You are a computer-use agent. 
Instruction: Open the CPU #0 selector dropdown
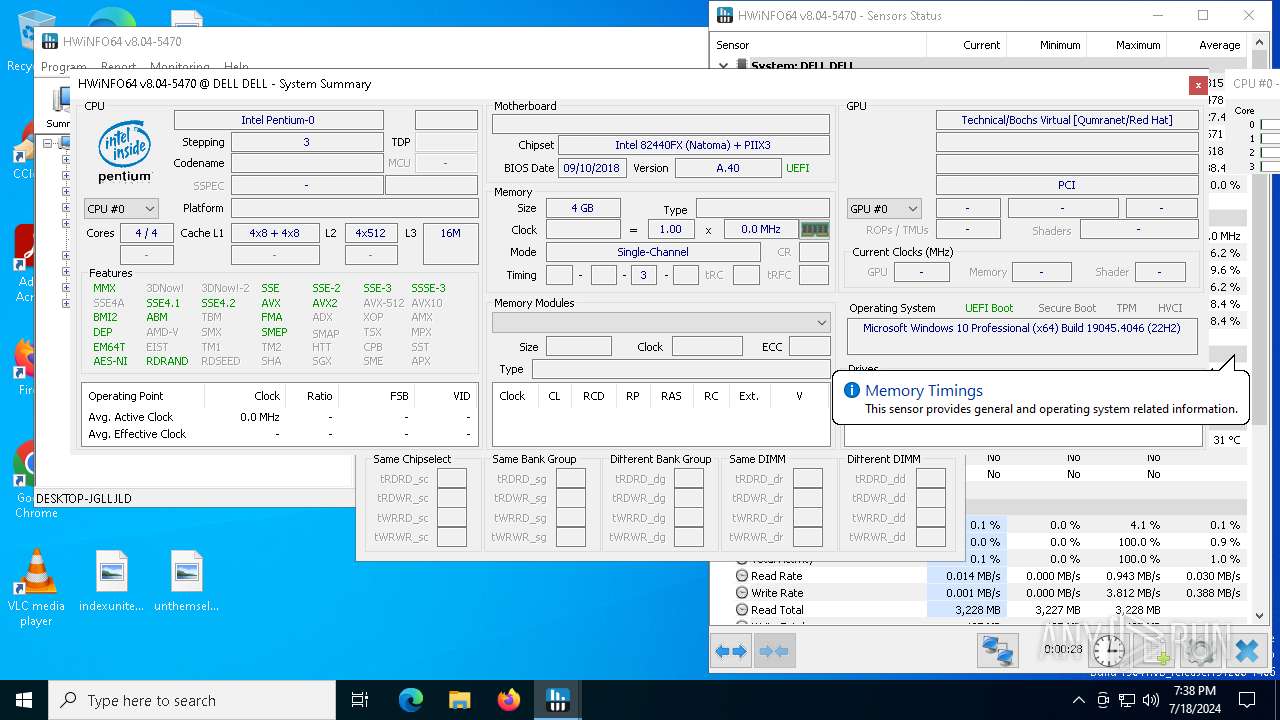pos(121,209)
